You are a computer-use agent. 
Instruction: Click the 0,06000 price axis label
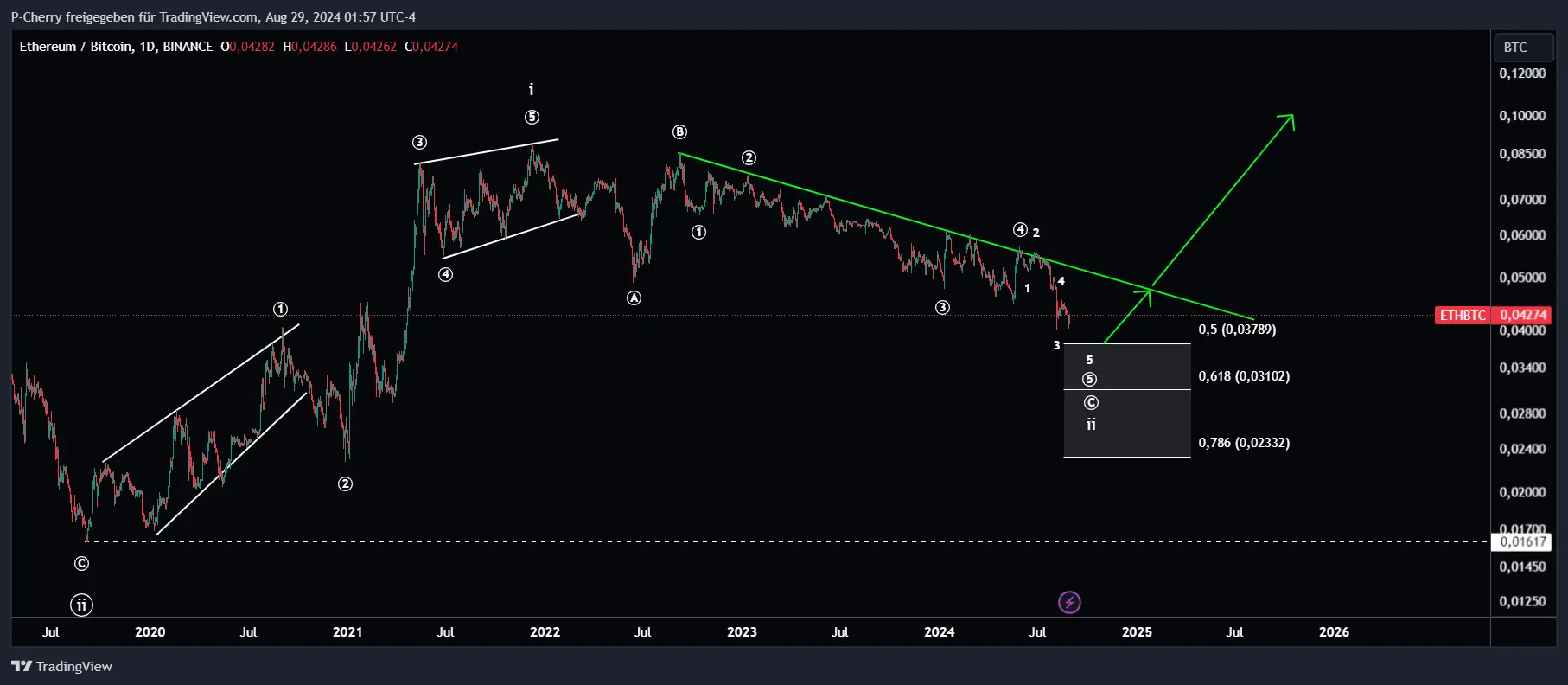(x=1522, y=235)
